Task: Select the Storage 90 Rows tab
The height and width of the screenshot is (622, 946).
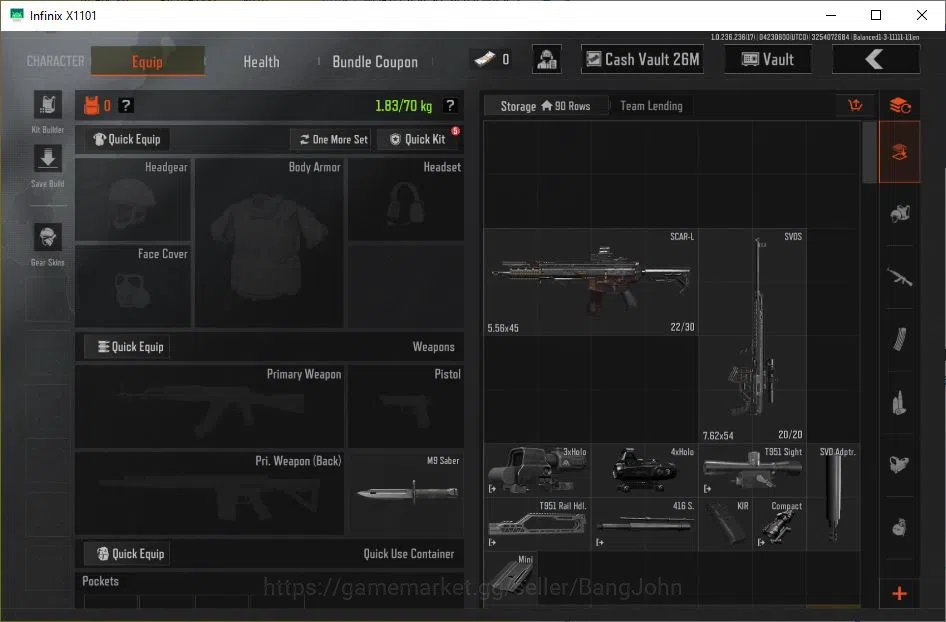Action: [545, 106]
